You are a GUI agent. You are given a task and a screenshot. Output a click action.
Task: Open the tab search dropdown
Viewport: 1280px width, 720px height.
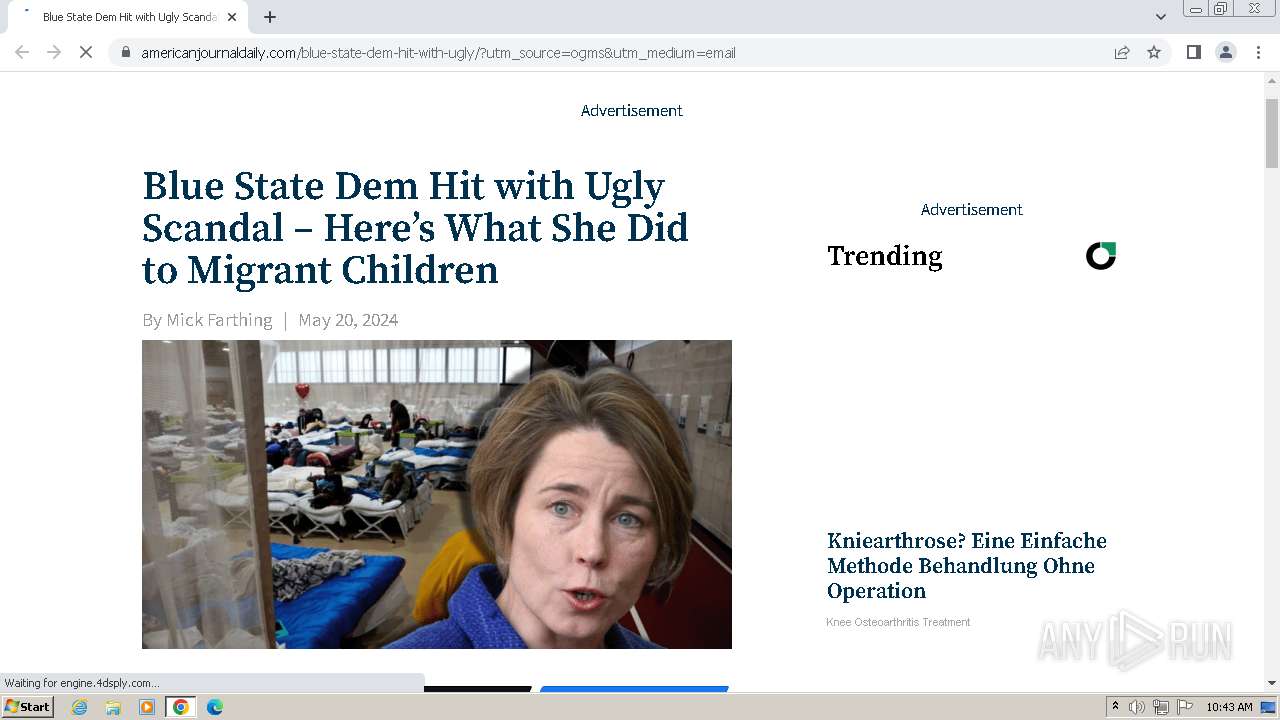pos(1160,17)
